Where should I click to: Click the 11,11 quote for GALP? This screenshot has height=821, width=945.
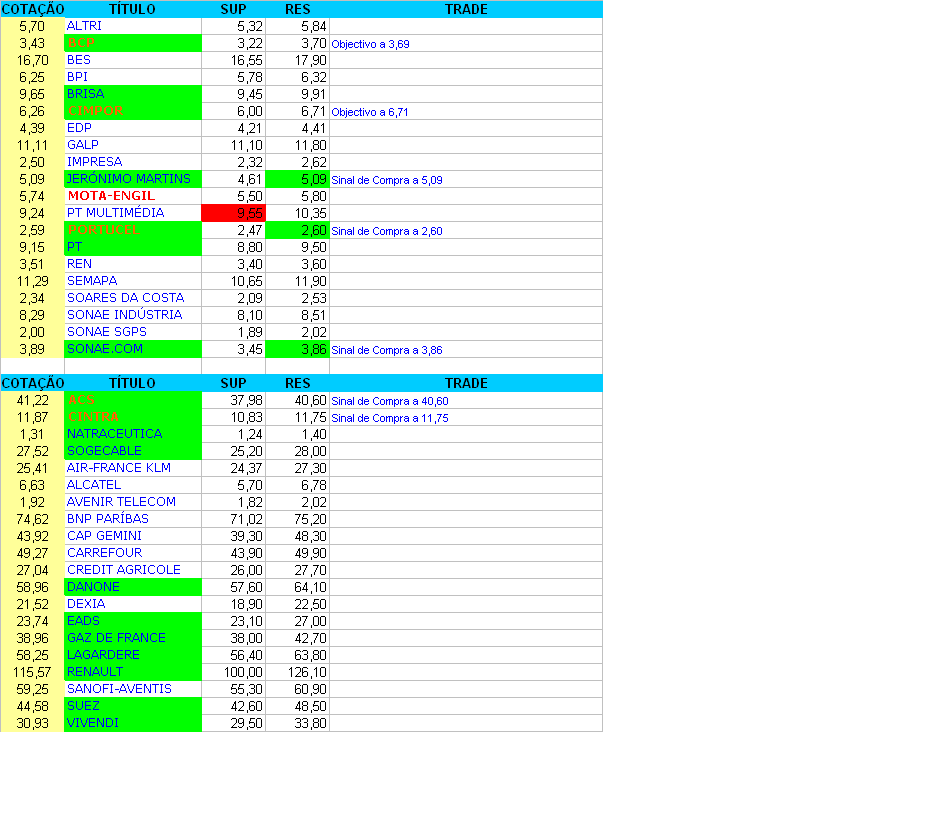pyautogui.click(x=32, y=145)
